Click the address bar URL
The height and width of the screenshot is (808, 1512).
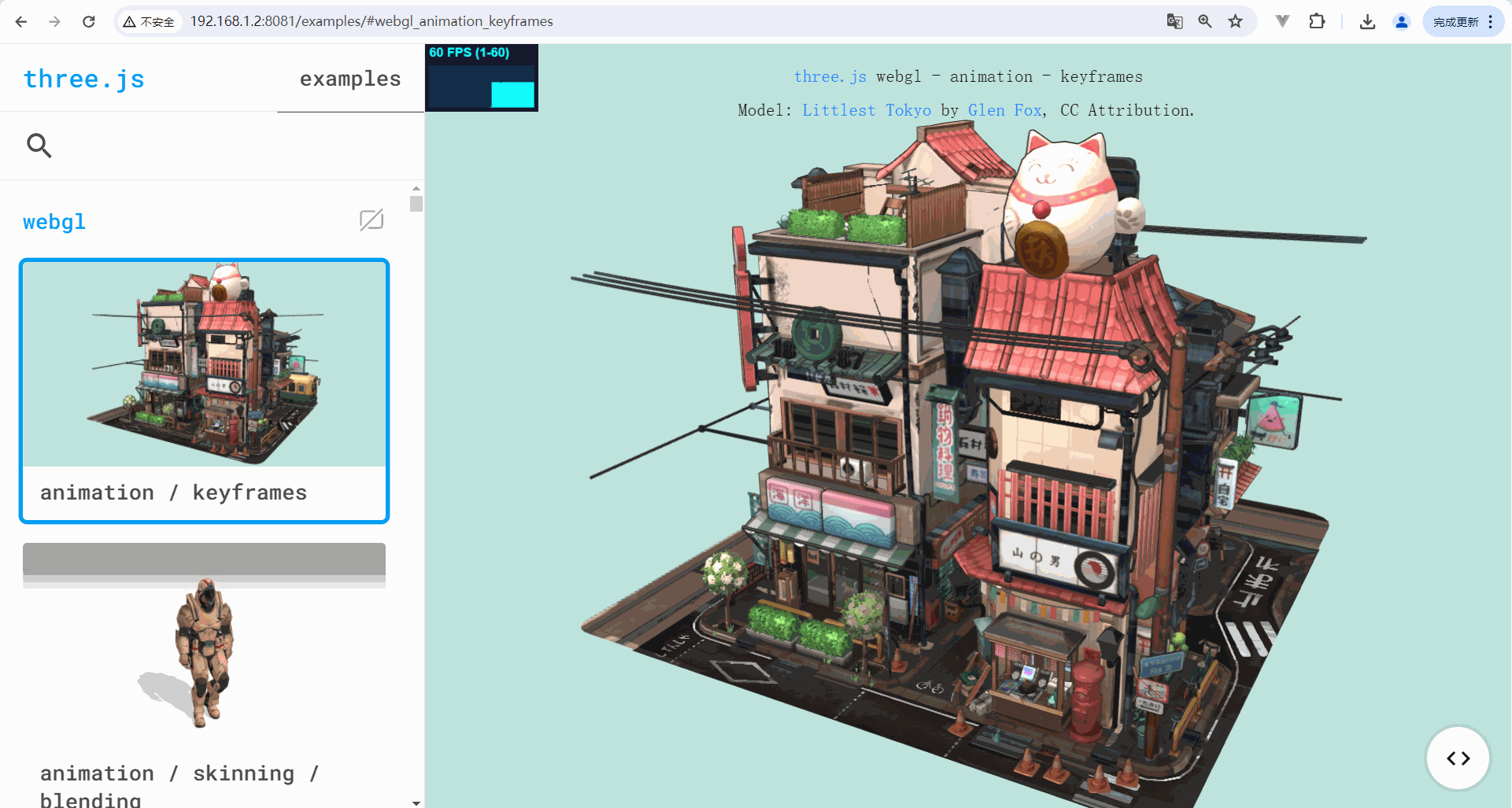pyautogui.click(x=372, y=21)
